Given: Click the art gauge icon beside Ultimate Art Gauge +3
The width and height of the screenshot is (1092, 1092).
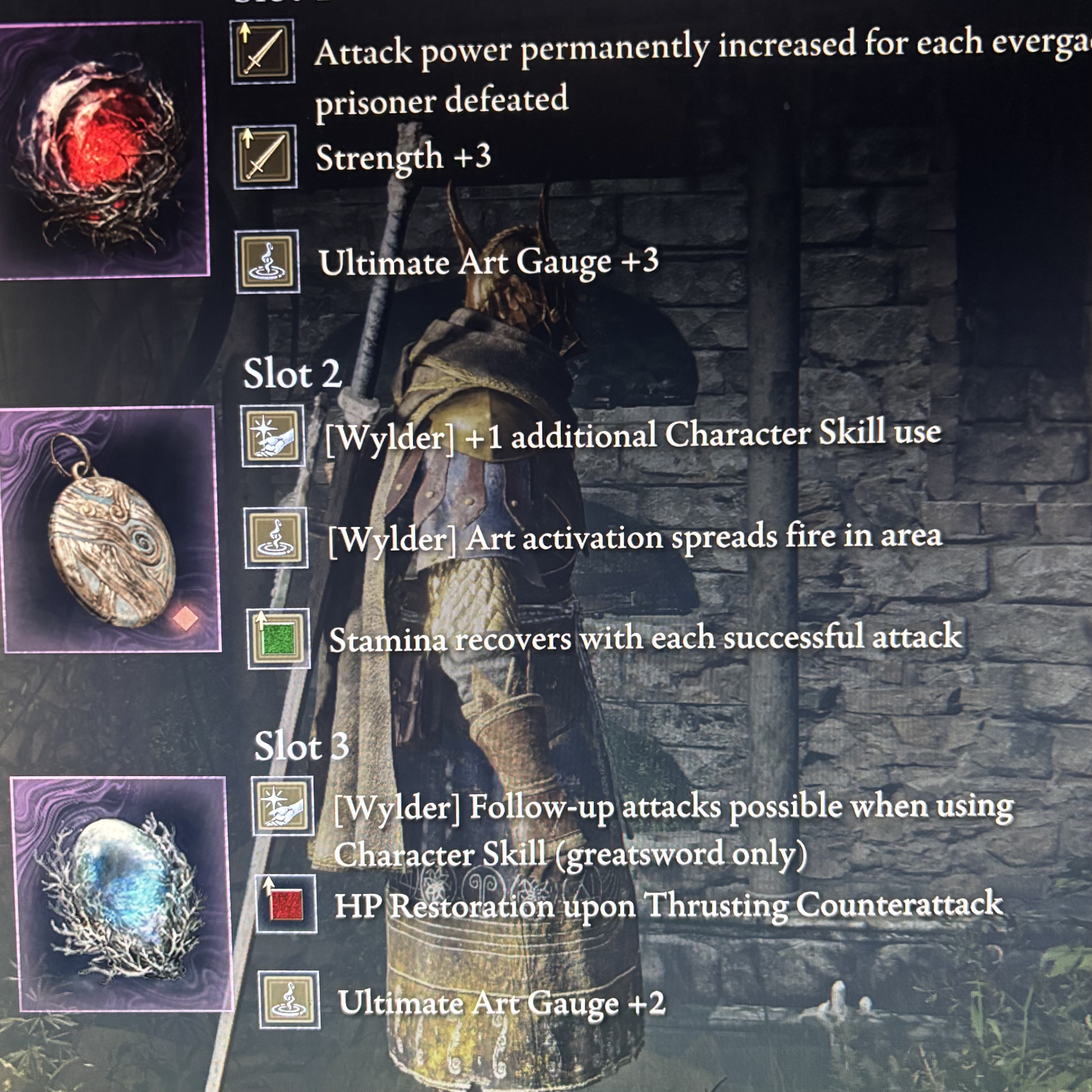Looking at the screenshot, I should (x=268, y=262).
